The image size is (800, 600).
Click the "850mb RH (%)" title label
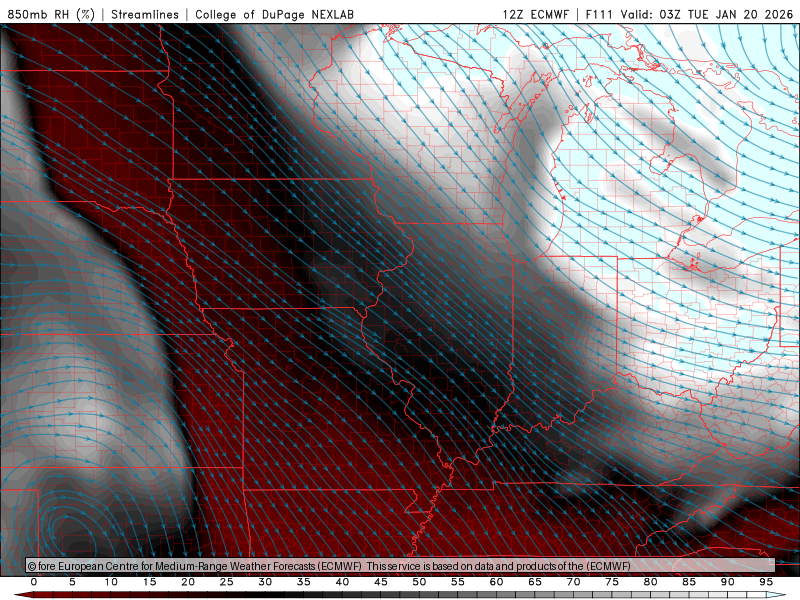tap(51, 14)
